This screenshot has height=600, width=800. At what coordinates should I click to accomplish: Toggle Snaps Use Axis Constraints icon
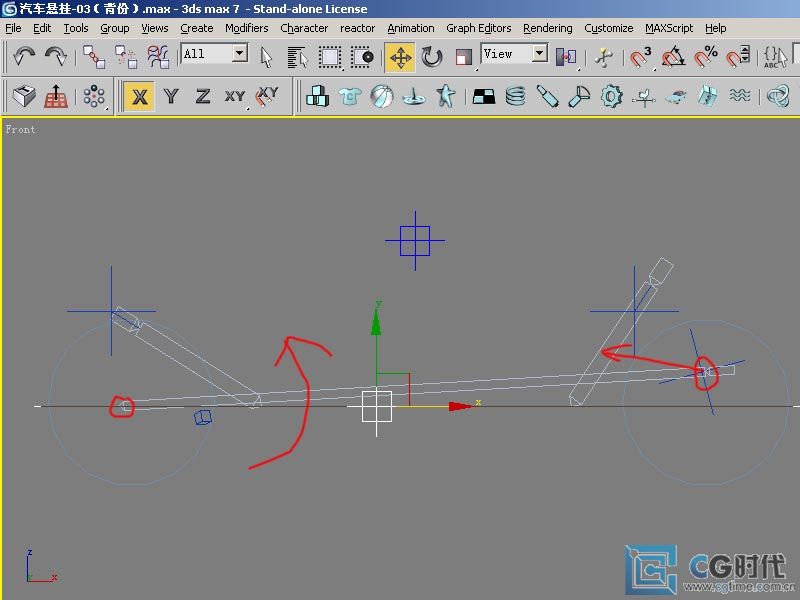coord(266,96)
